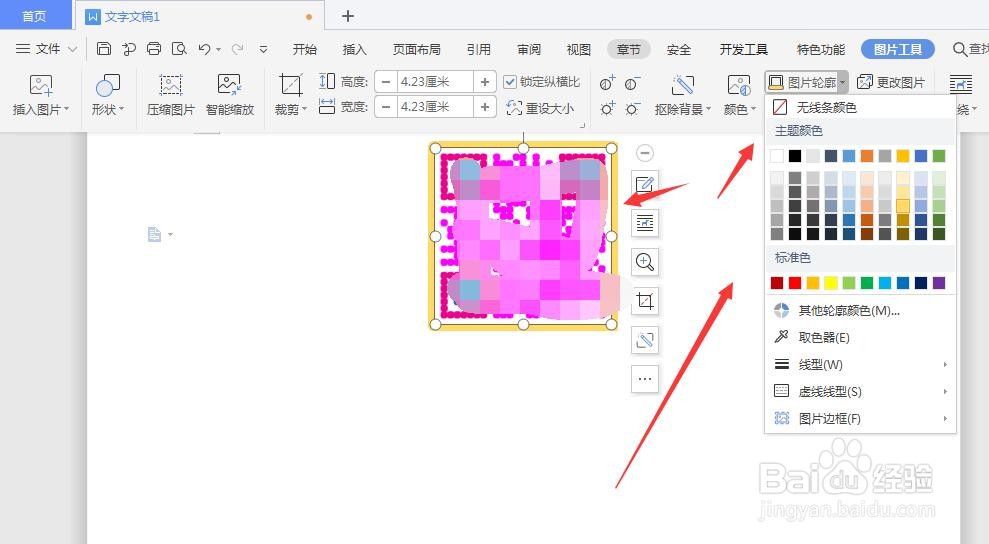The width and height of the screenshot is (989, 544).
Task: Switch to the Start (开始) ribbon tab
Action: [x=305, y=49]
